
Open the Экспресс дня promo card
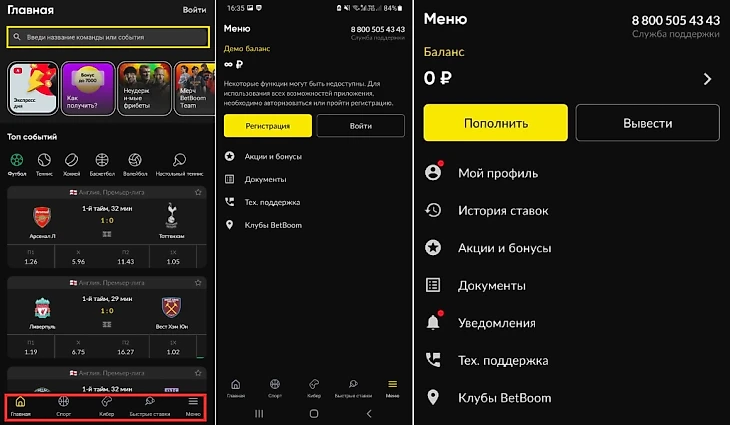33,88
